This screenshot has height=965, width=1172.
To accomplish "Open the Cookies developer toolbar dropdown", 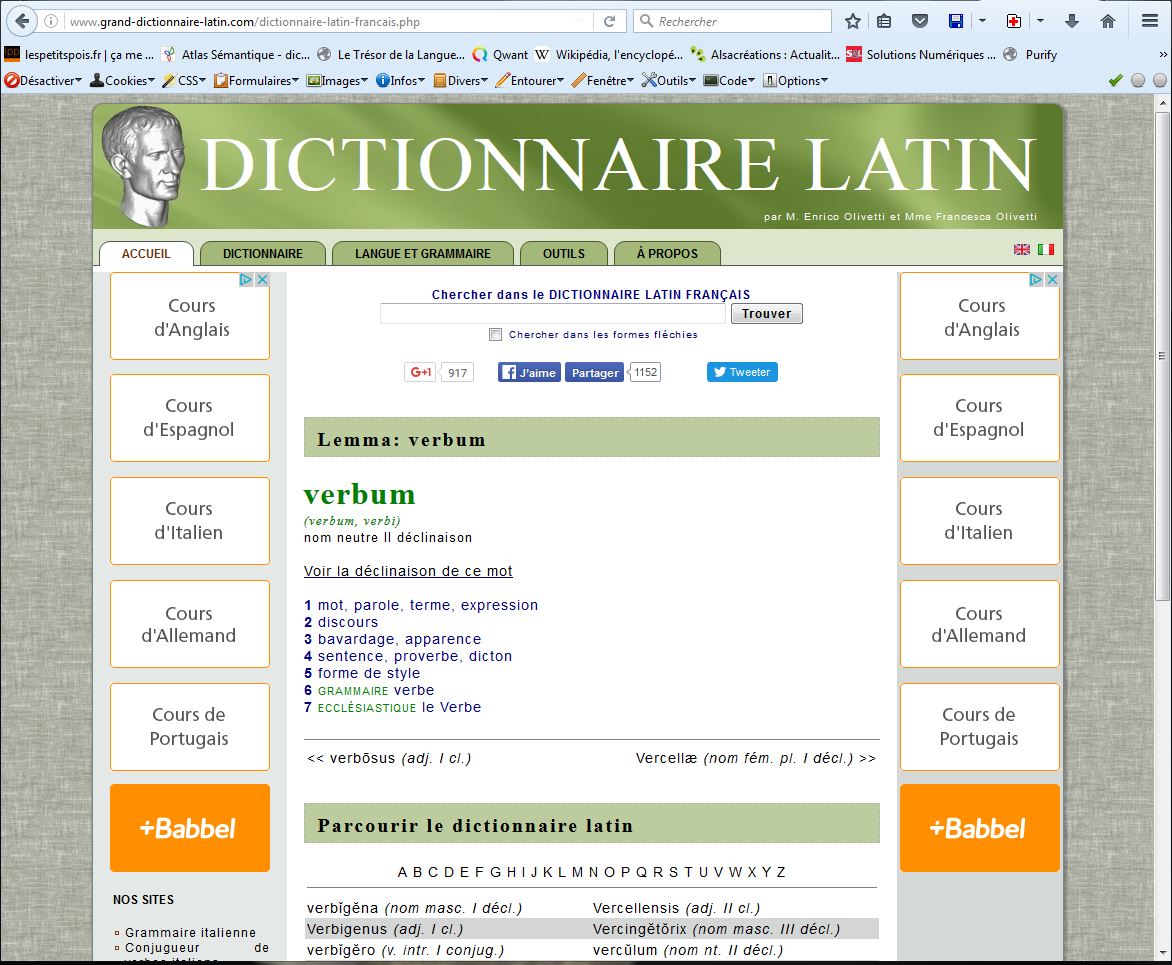I will (x=124, y=80).
